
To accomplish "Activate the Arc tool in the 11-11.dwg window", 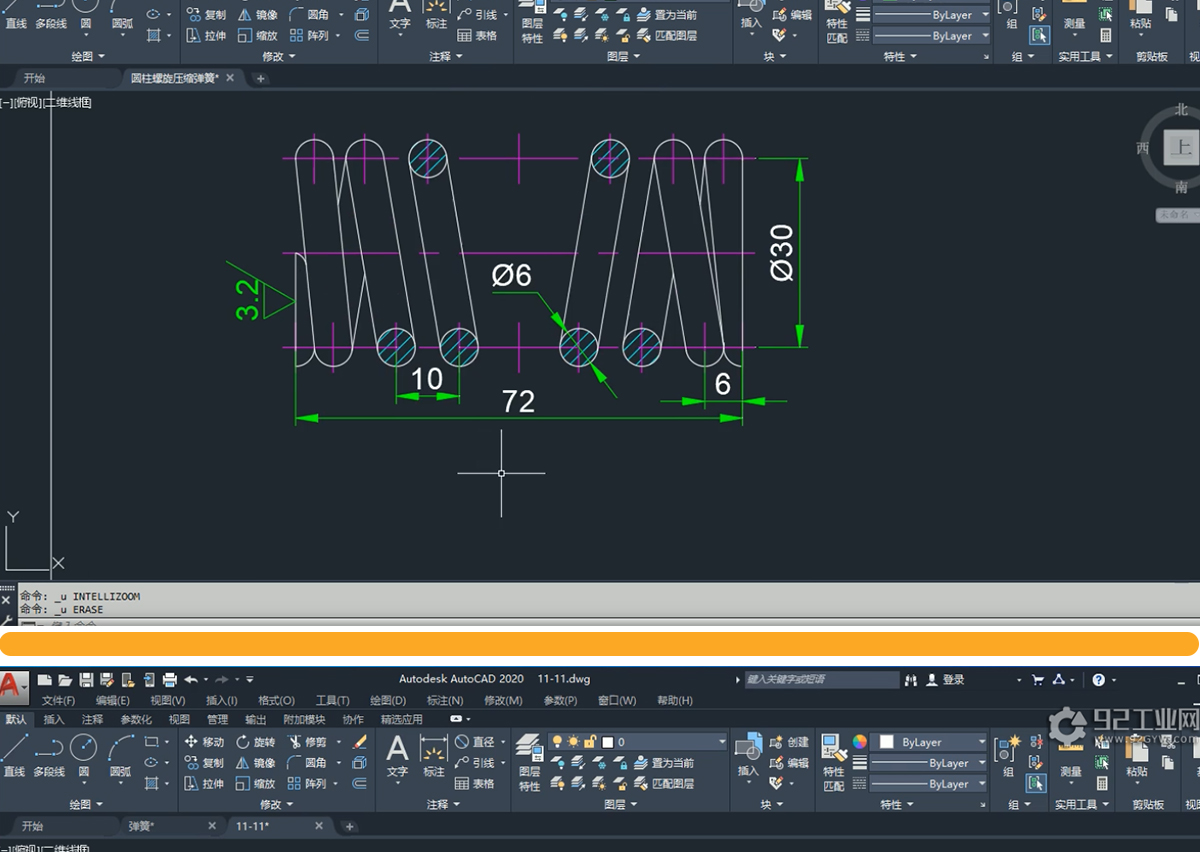I will pos(121,753).
